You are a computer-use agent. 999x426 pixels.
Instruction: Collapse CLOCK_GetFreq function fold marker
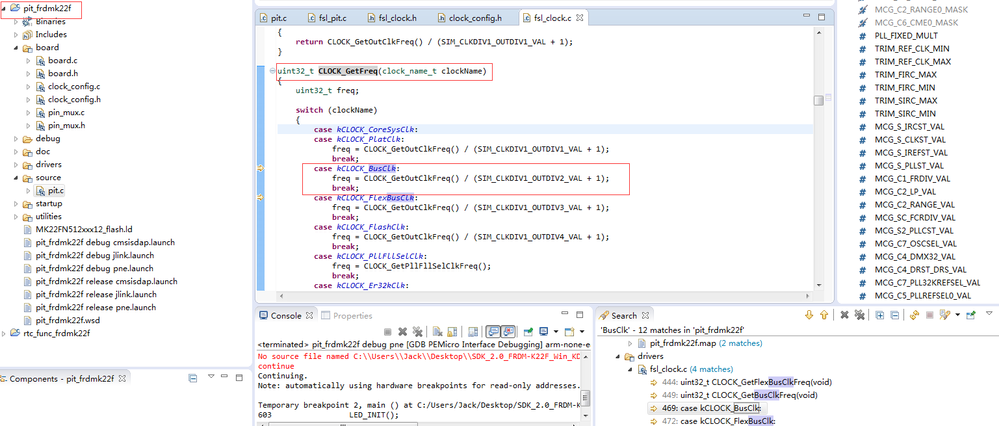pyautogui.click(x=273, y=70)
